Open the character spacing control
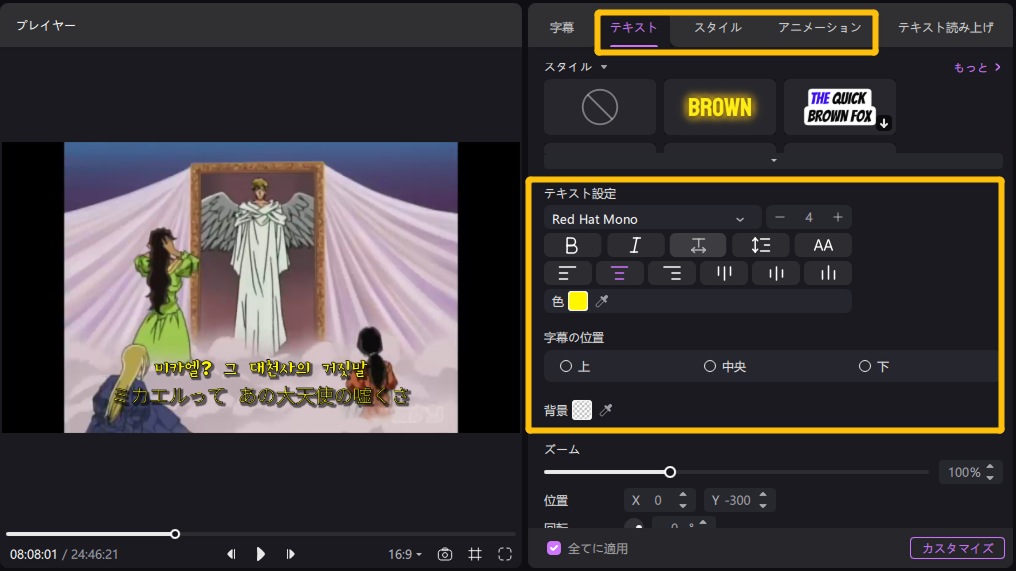The image size is (1016, 571). [x=698, y=246]
